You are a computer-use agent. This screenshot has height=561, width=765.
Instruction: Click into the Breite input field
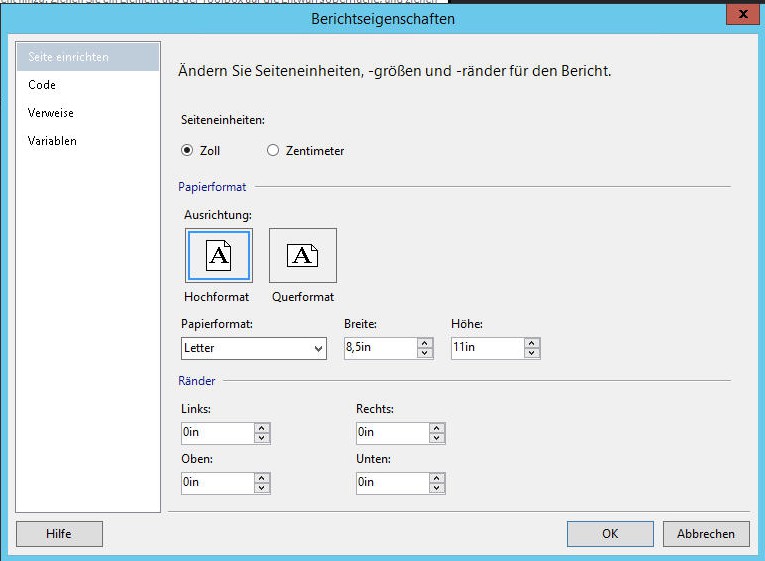click(x=381, y=348)
